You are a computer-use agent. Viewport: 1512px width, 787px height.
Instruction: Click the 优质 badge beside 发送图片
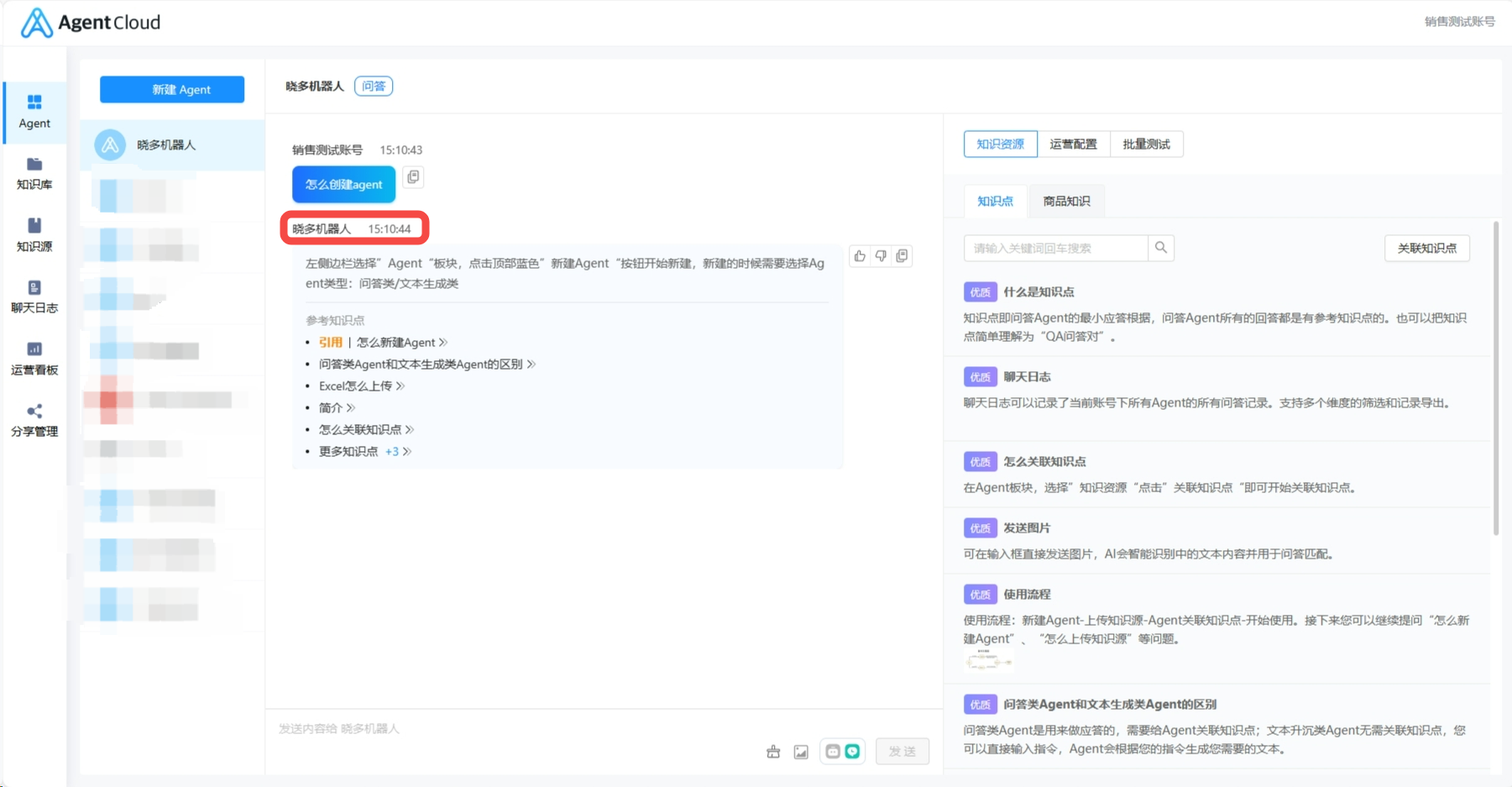tap(981, 528)
